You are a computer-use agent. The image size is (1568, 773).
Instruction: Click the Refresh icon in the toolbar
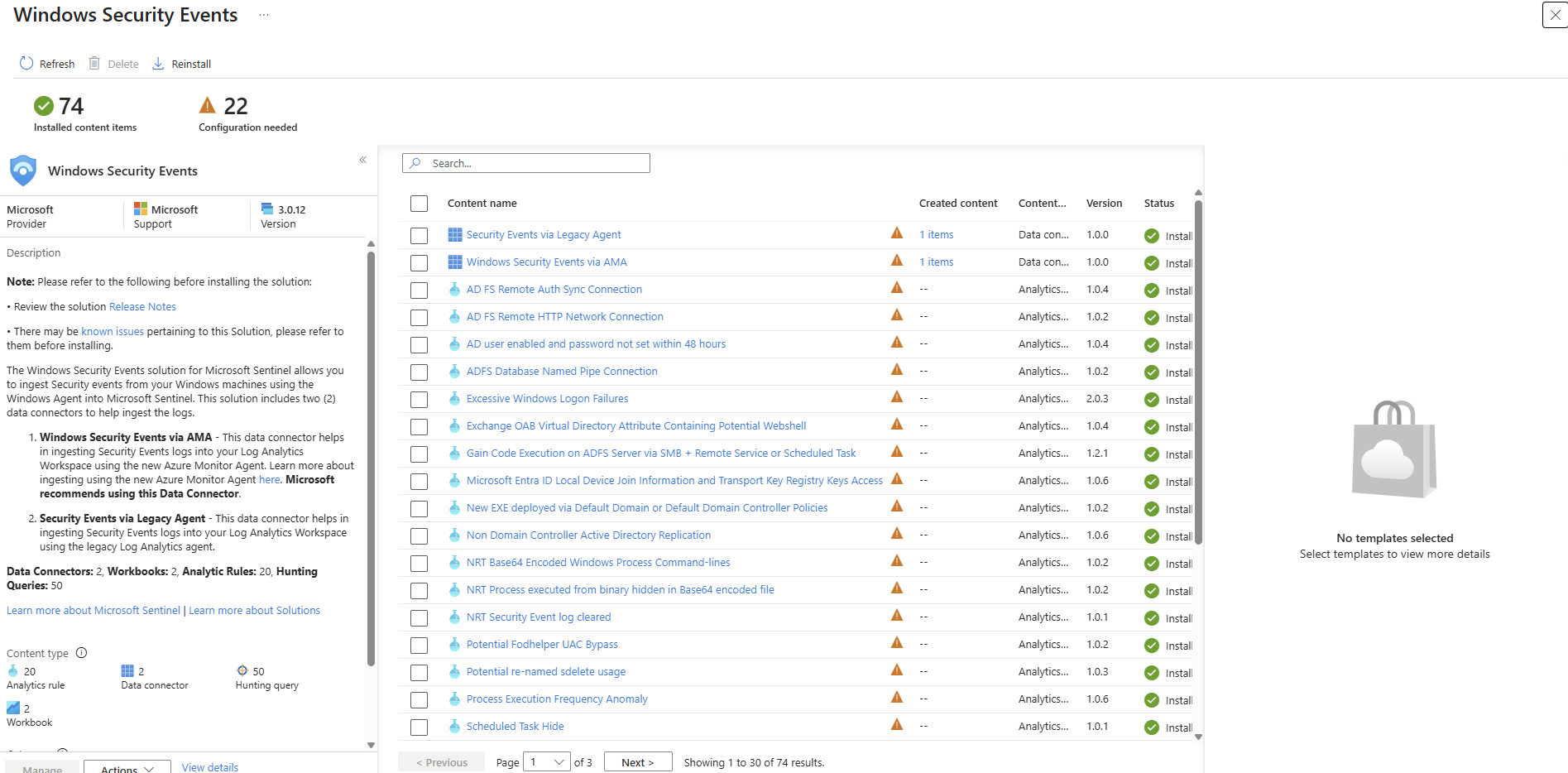click(26, 64)
